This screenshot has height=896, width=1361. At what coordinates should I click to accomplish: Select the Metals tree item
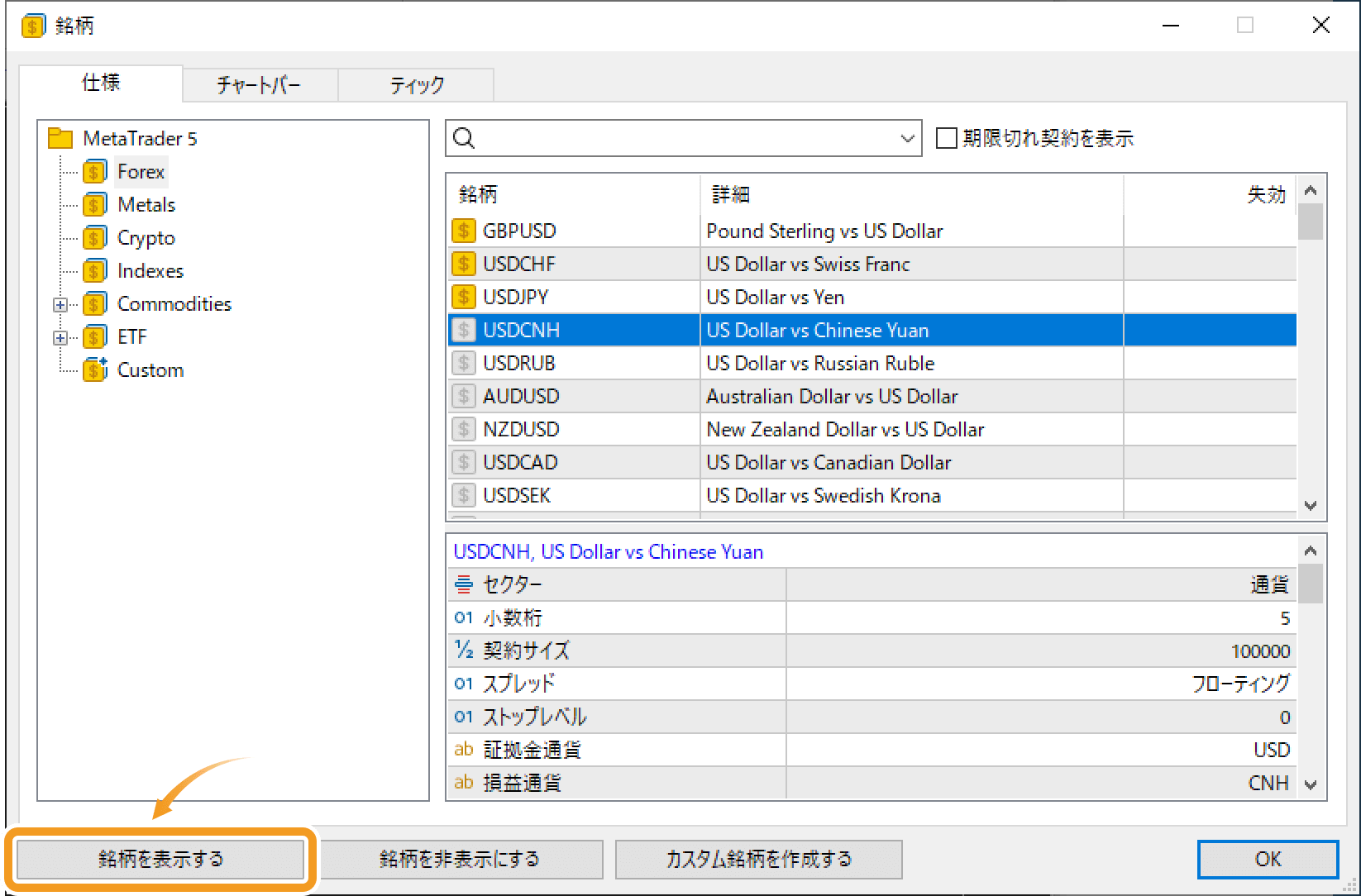click(x=146, y=205)
